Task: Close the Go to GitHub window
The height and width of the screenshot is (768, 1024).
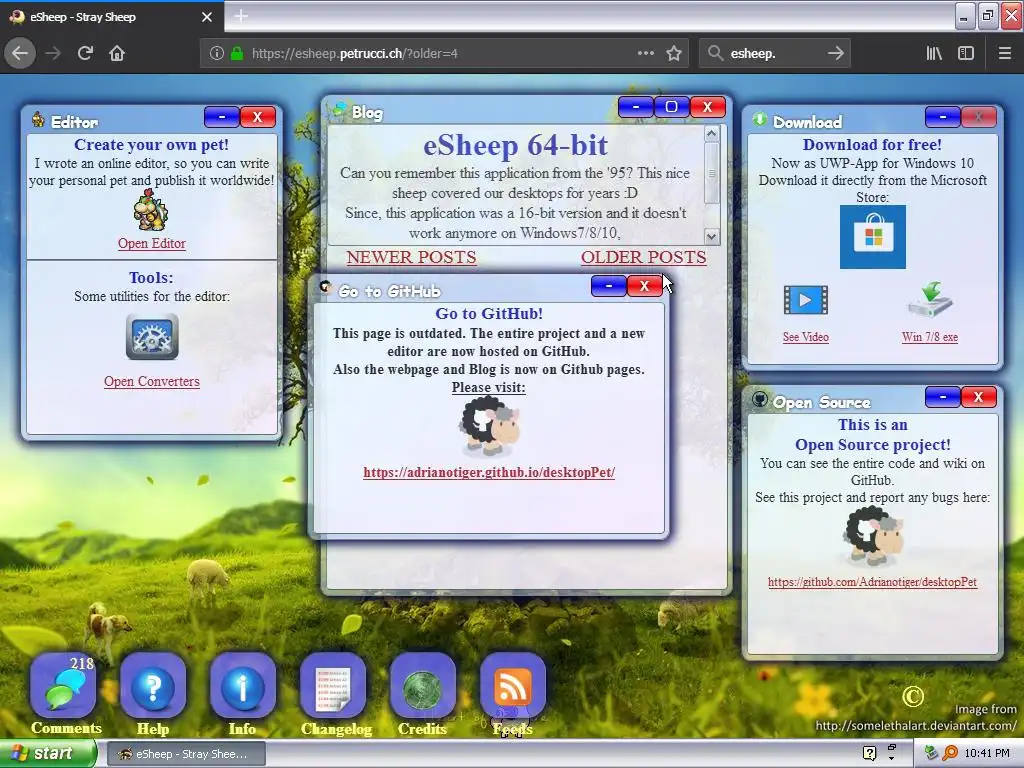Action: coord(645,286)
